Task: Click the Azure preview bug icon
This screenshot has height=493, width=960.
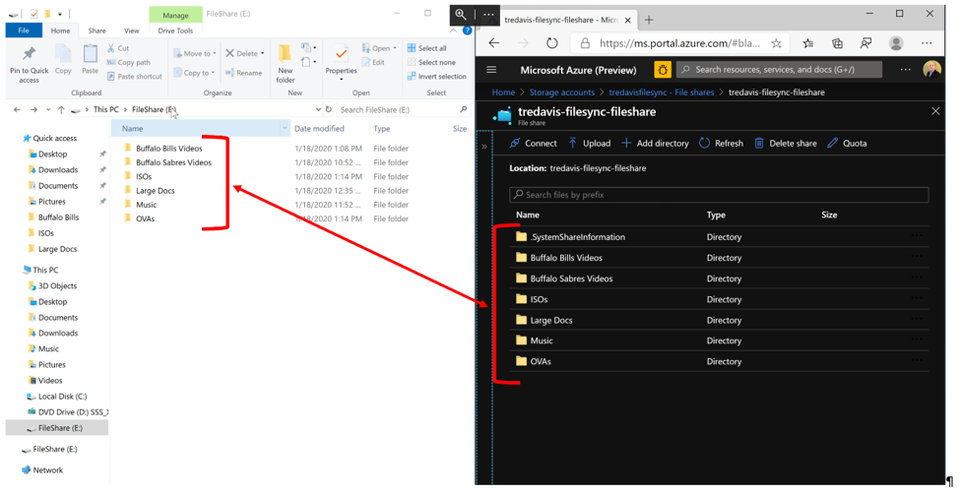Action: [662, 70]
